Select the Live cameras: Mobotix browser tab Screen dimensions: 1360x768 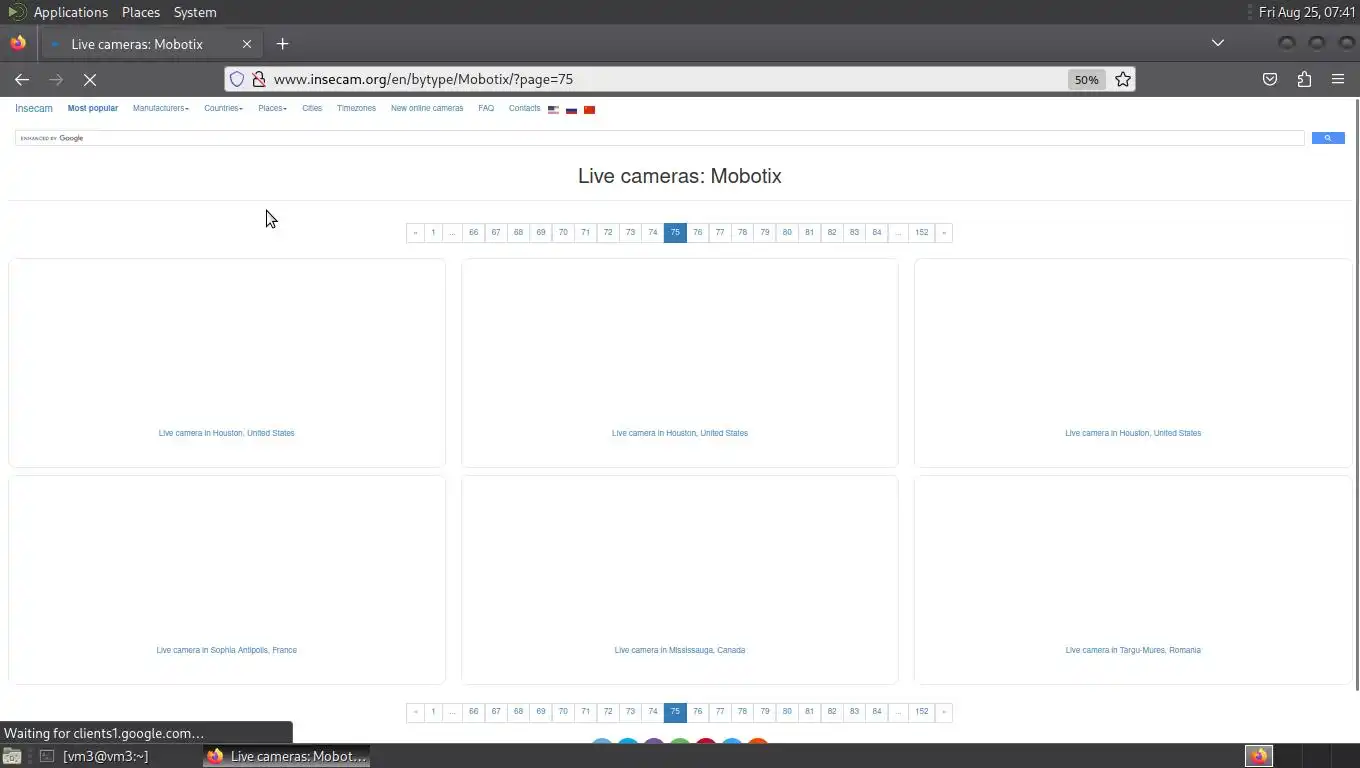150,44
